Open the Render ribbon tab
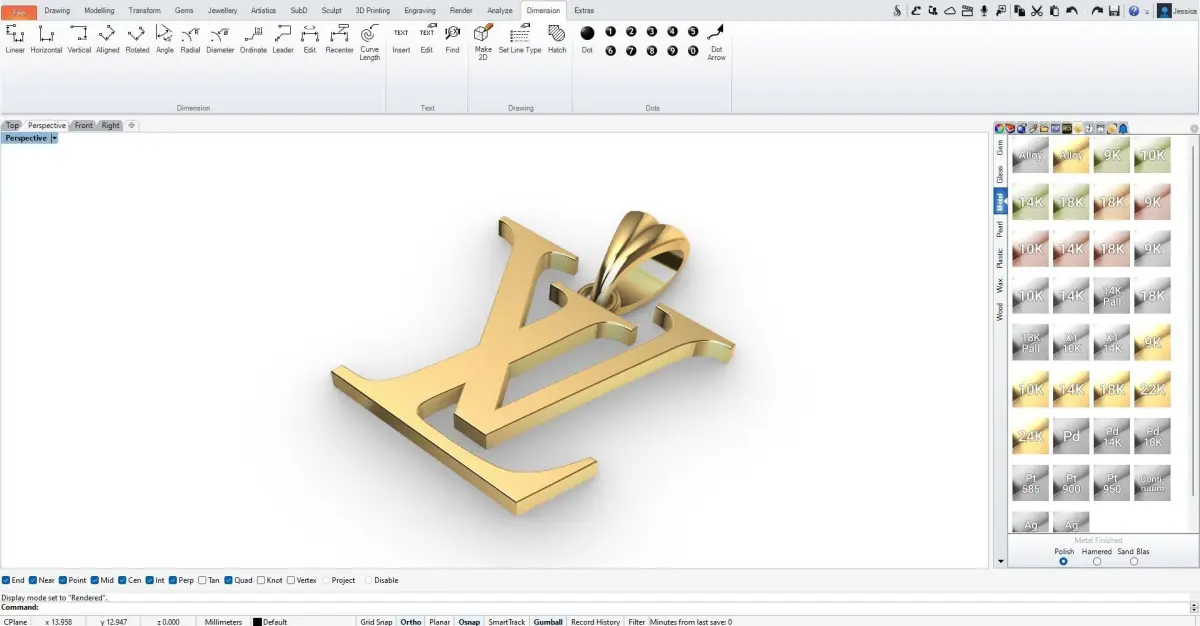Screen dimensions: 1200x626 tap(461, 10)
